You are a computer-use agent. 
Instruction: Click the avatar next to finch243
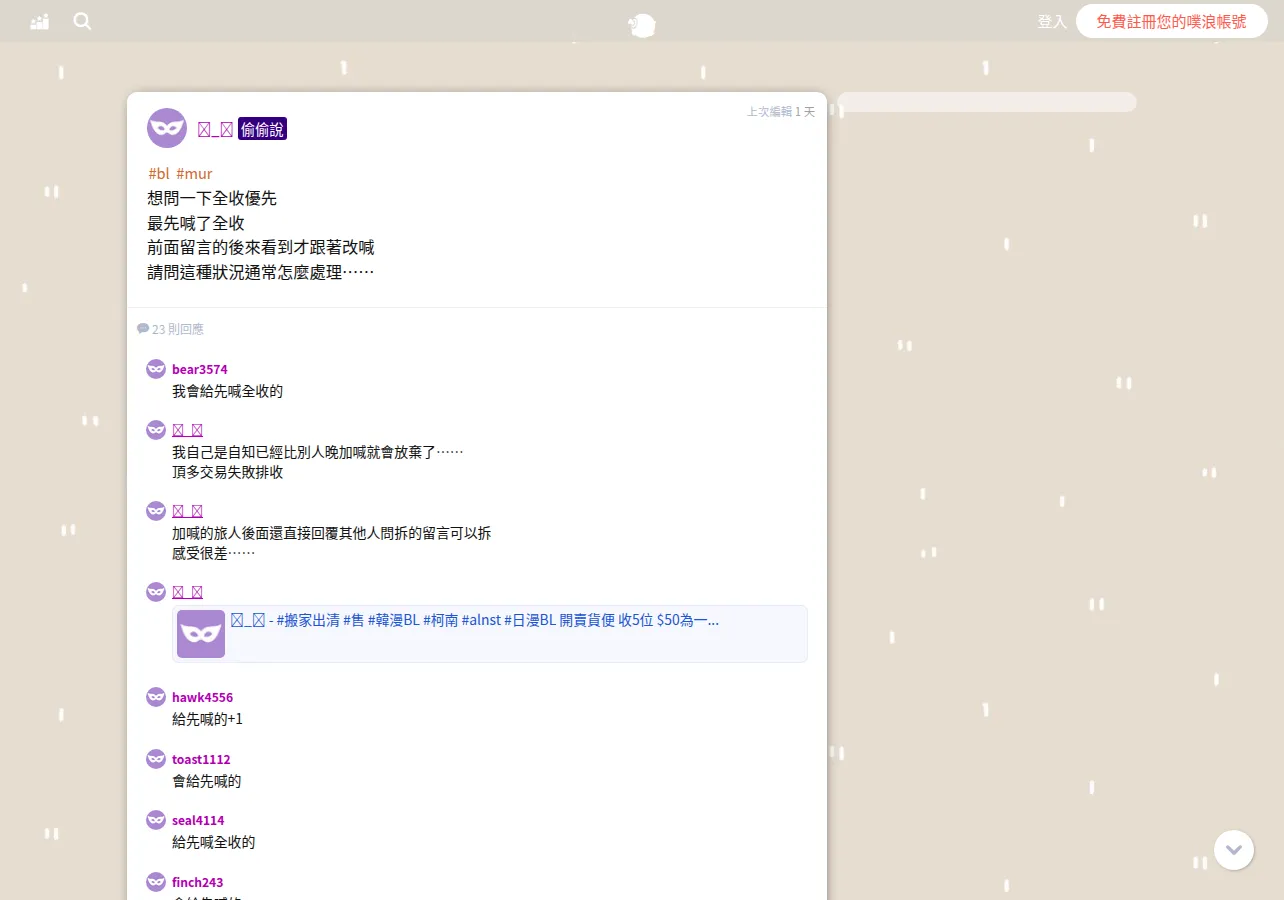156,882
